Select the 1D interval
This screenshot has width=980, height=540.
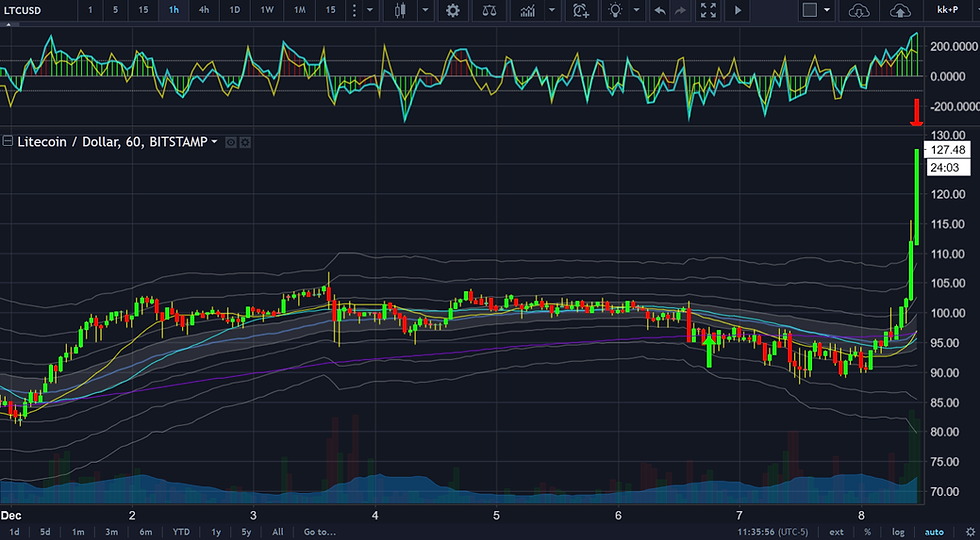(x=234, y=10)
